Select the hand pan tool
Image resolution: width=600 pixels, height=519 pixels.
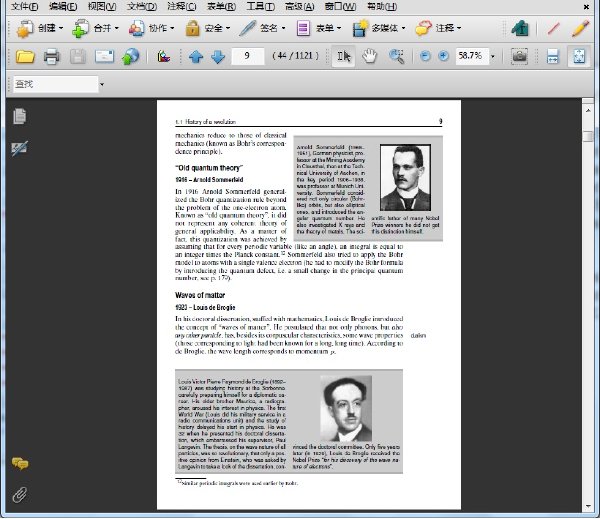[369, 56]
